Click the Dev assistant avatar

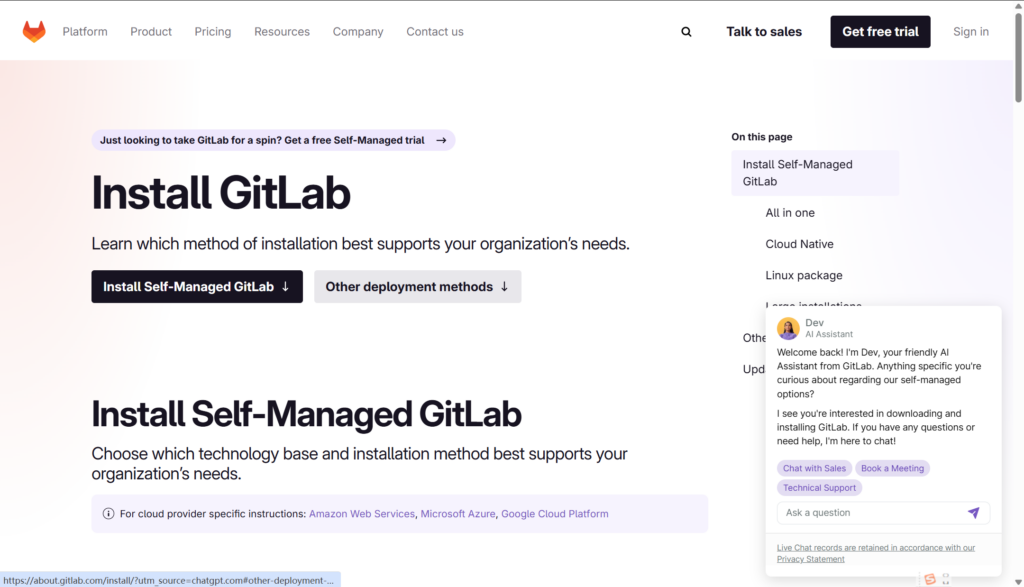pyautogui.click(x=788, y=328)
